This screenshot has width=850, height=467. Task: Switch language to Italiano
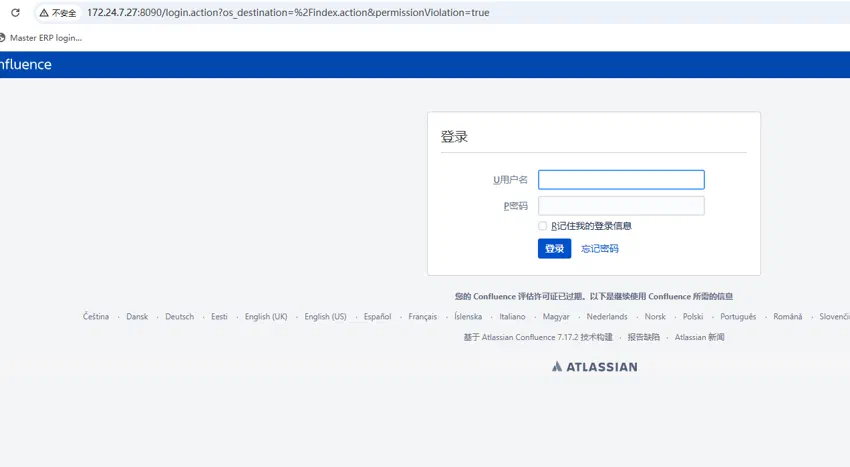click(512, 317)
